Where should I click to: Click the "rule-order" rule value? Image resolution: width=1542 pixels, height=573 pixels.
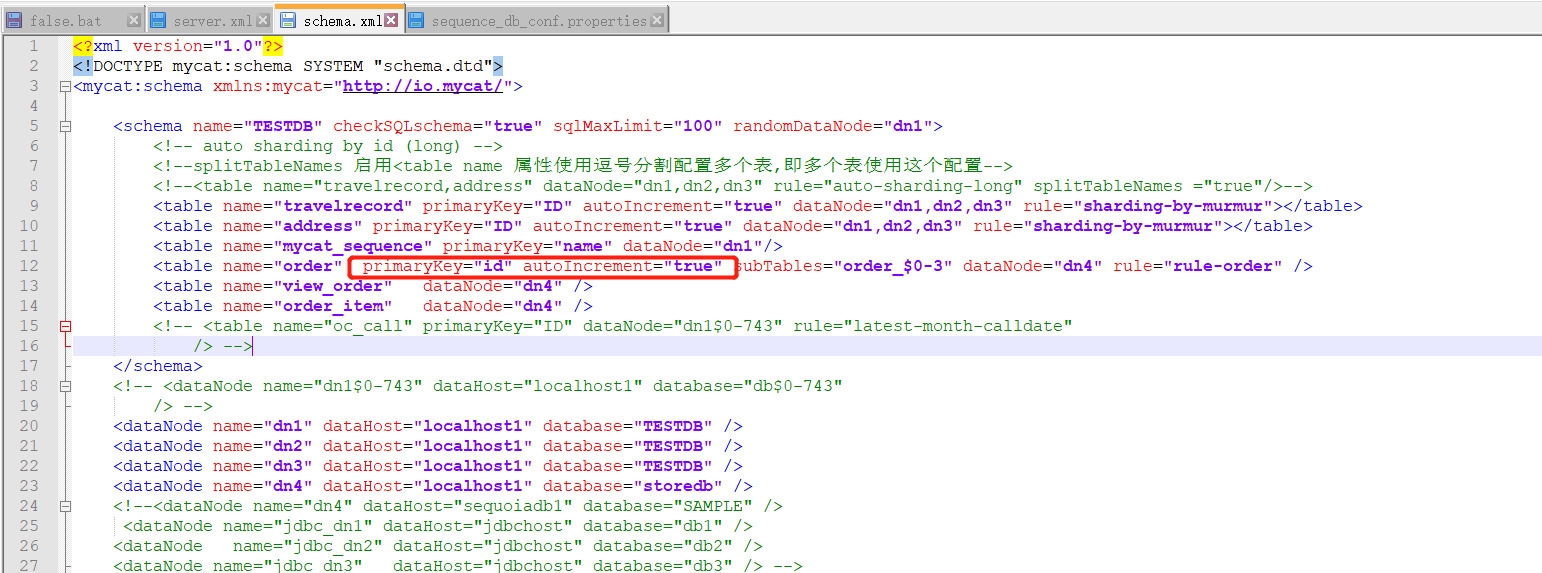tap(1223, 266)
